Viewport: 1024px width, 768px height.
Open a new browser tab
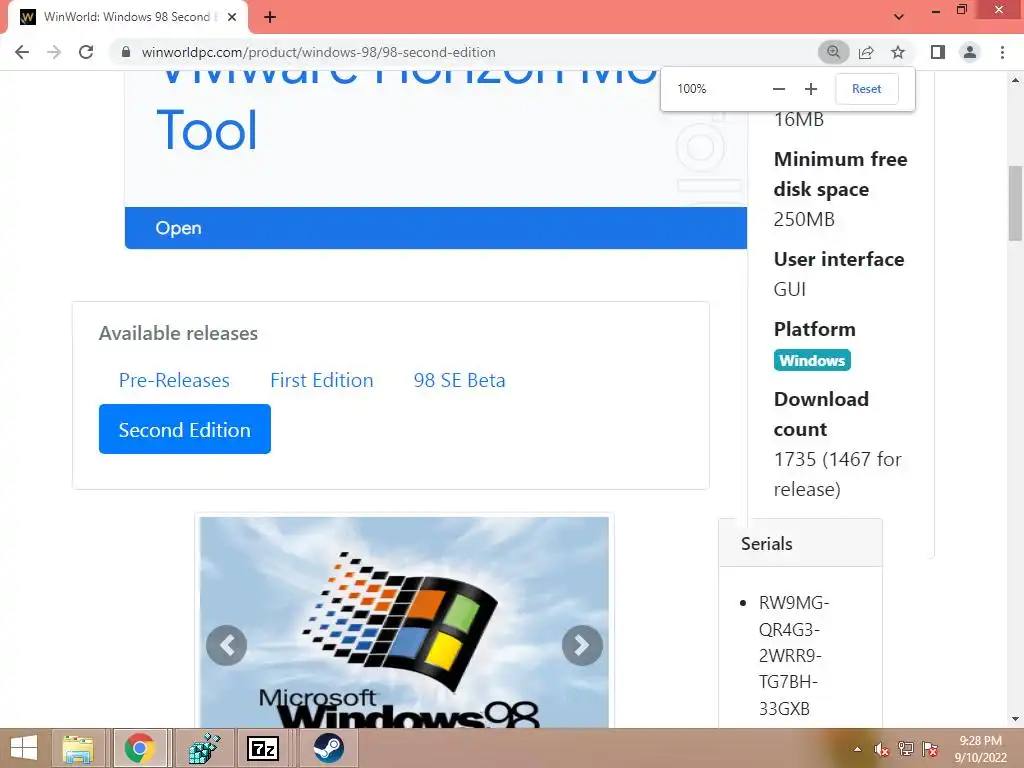(x=270, y=17)
